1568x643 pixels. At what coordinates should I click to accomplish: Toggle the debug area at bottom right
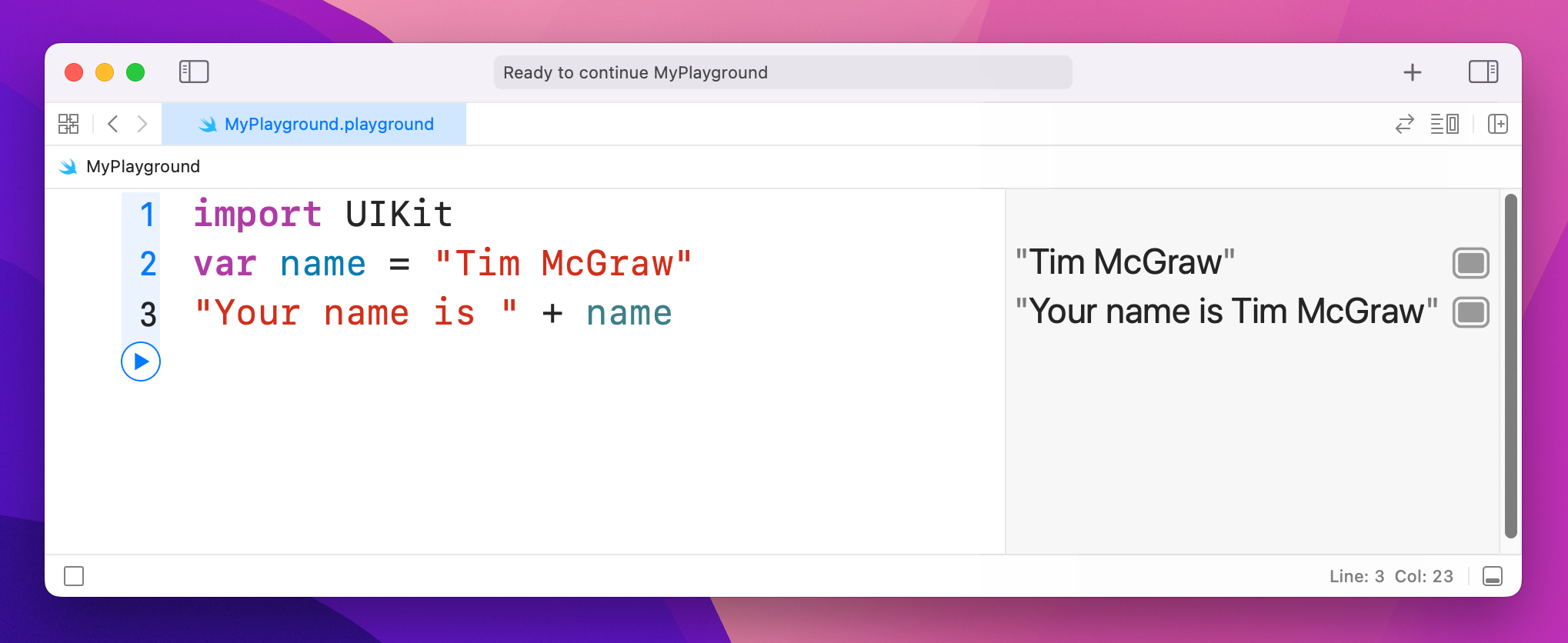tap(1492, 576)
